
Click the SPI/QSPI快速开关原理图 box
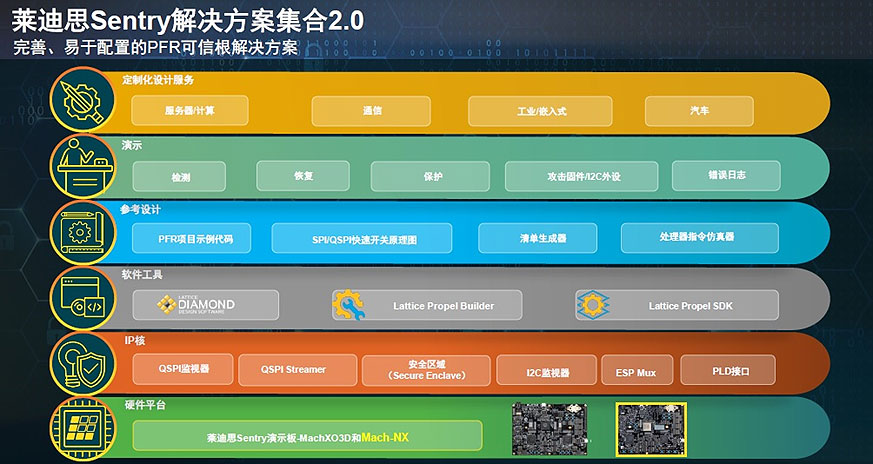[361, 238]
